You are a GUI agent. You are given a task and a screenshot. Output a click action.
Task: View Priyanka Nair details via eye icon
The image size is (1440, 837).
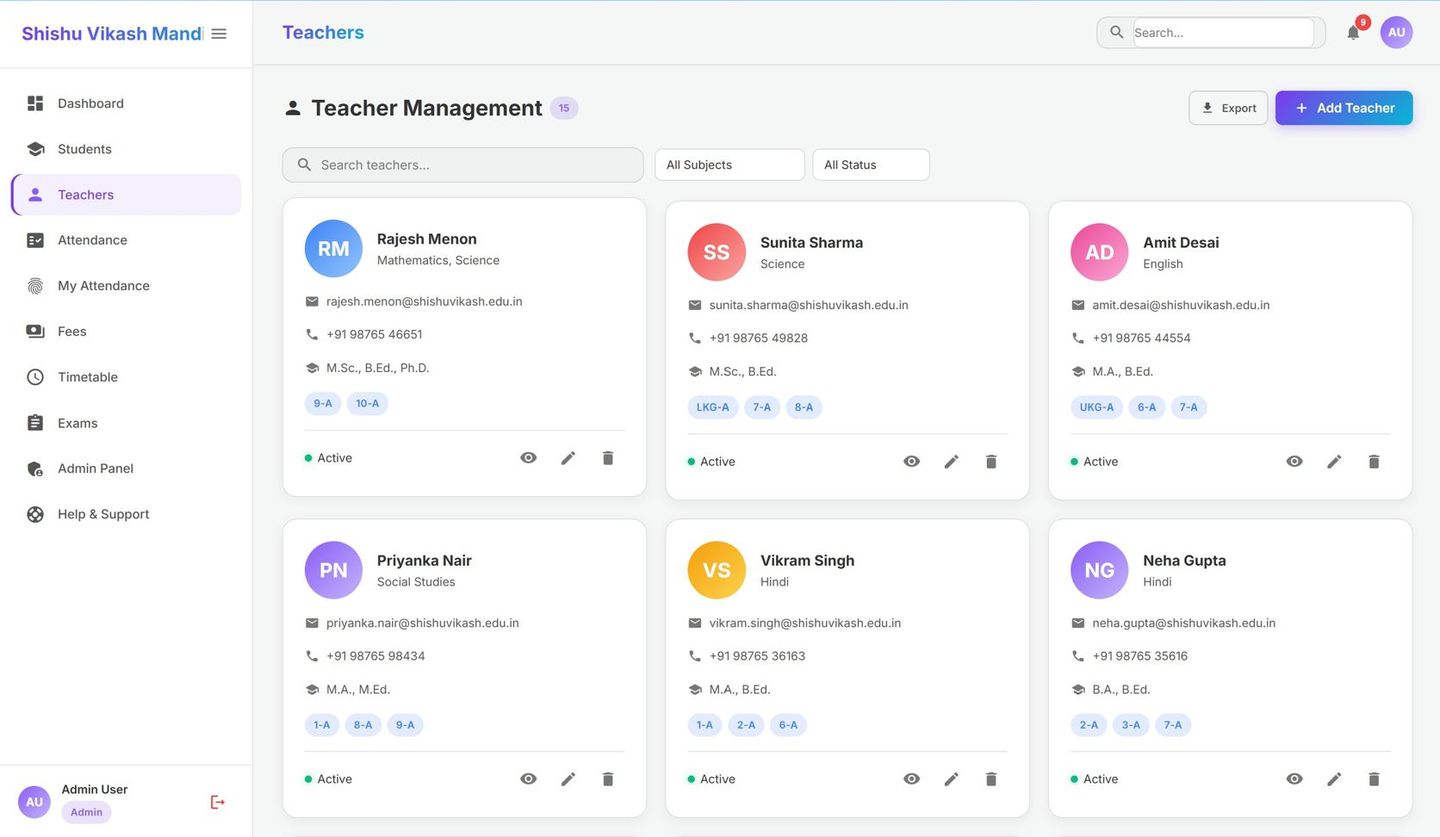tap(528, 779)
